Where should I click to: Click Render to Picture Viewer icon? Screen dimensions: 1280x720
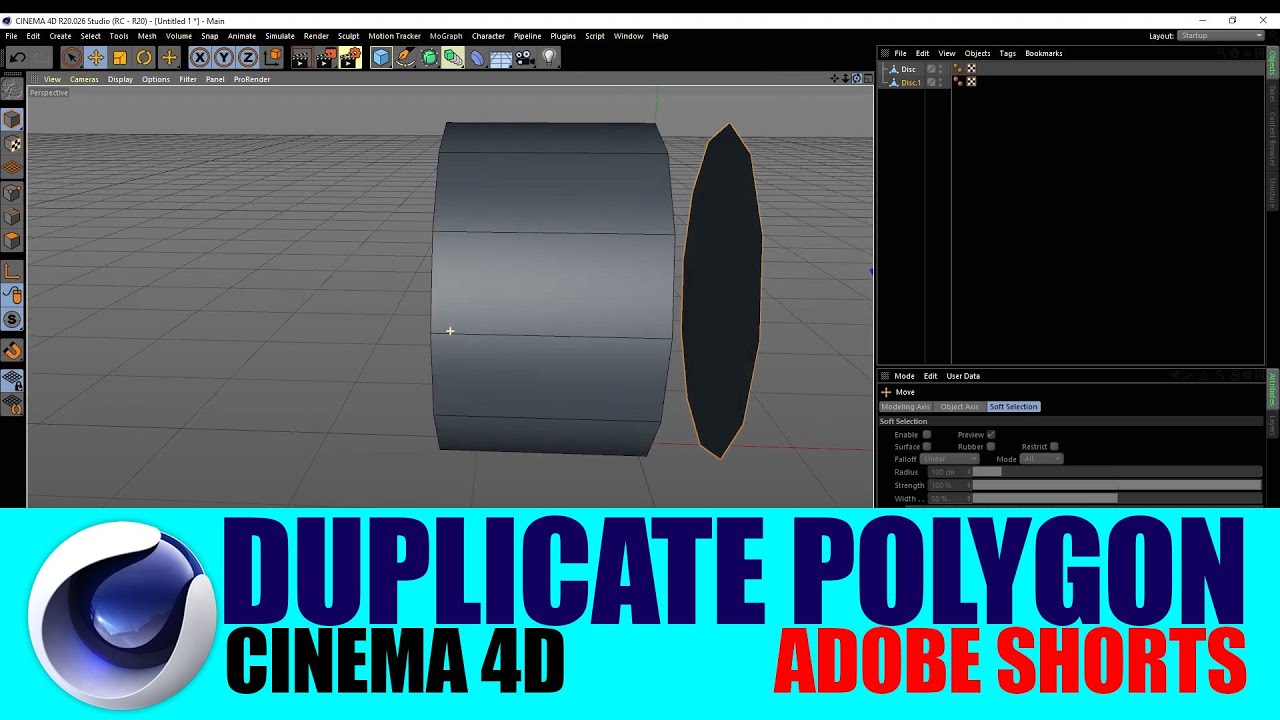(x=325, y=58)
